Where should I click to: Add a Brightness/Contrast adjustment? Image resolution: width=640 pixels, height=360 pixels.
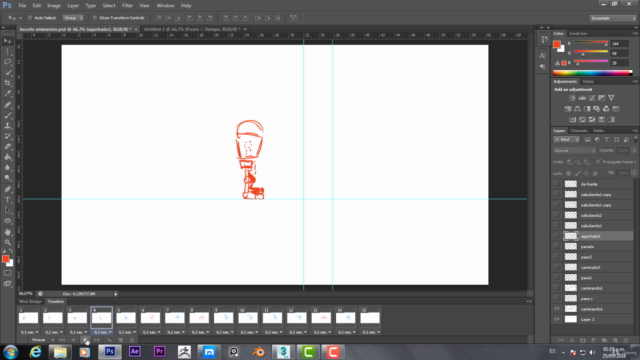pos(572,98)
